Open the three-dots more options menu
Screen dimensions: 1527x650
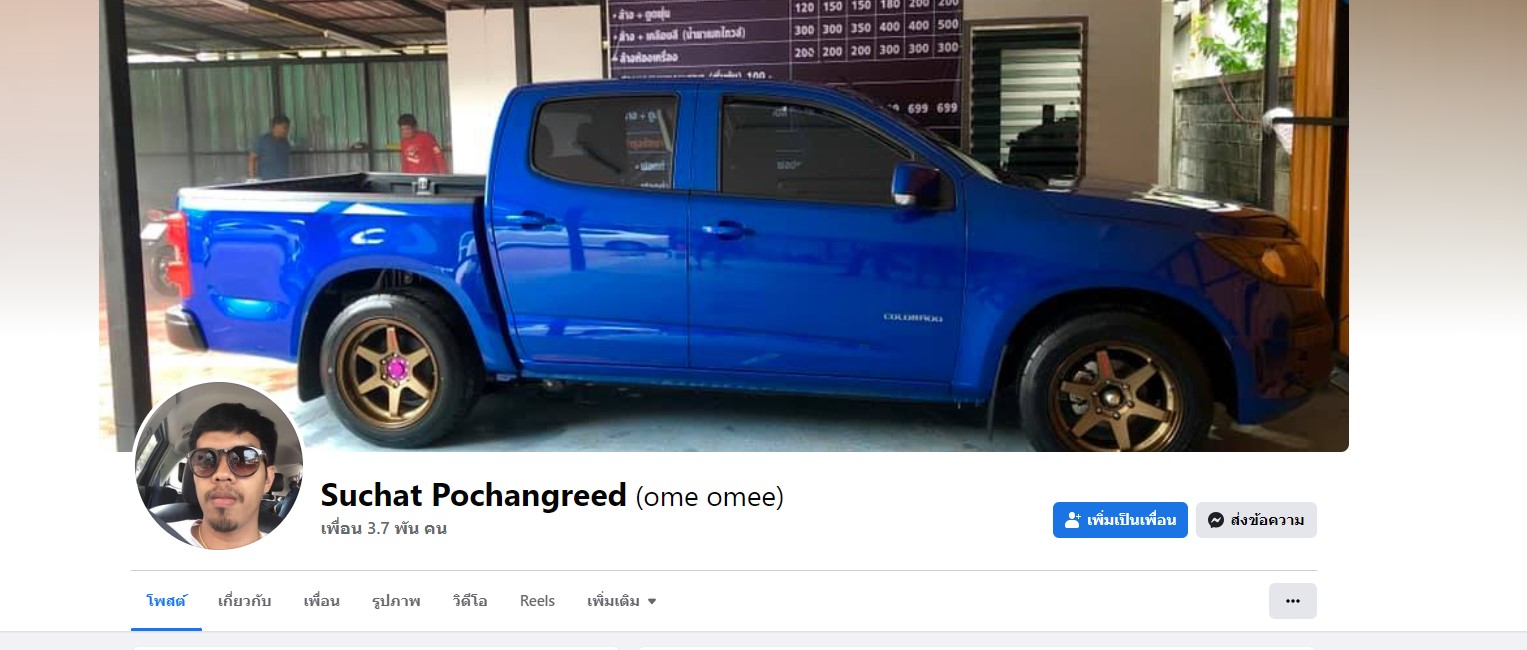[1292, 601]
